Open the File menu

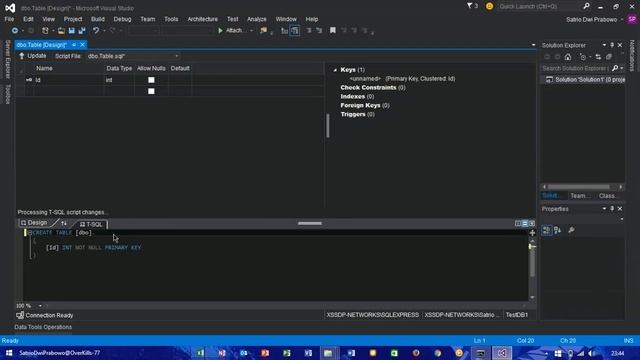9,19
